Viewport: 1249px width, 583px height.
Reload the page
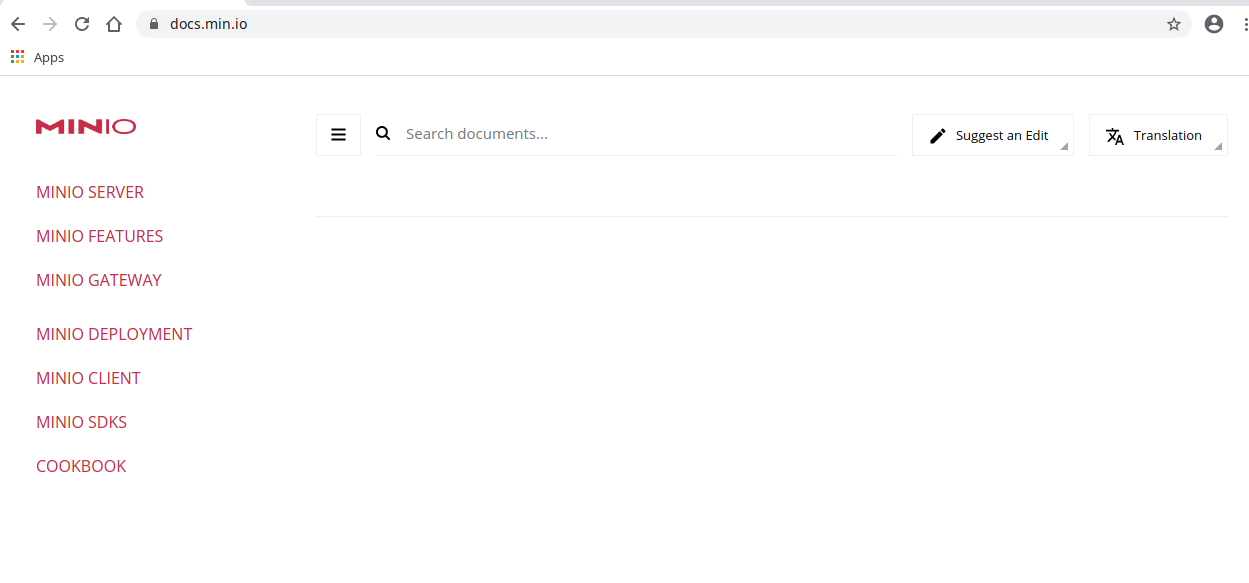(81, 23)
